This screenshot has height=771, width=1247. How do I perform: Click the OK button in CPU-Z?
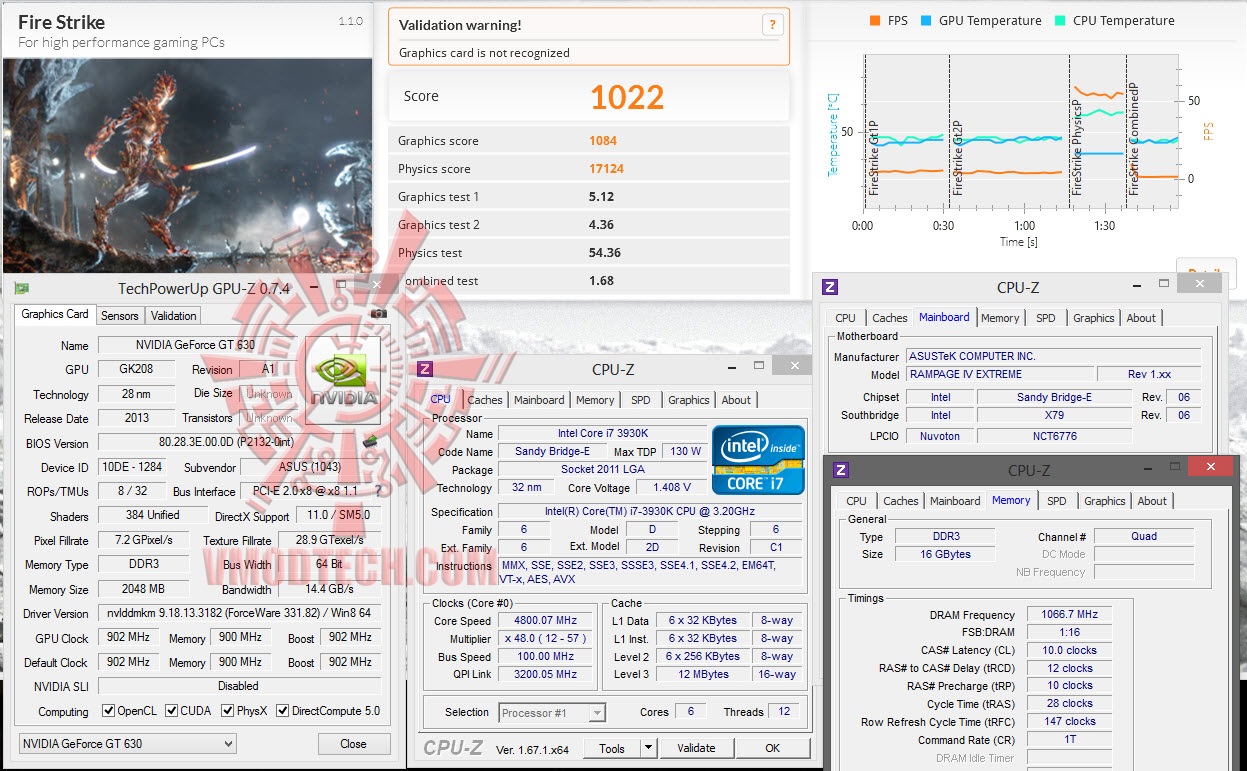773,748
